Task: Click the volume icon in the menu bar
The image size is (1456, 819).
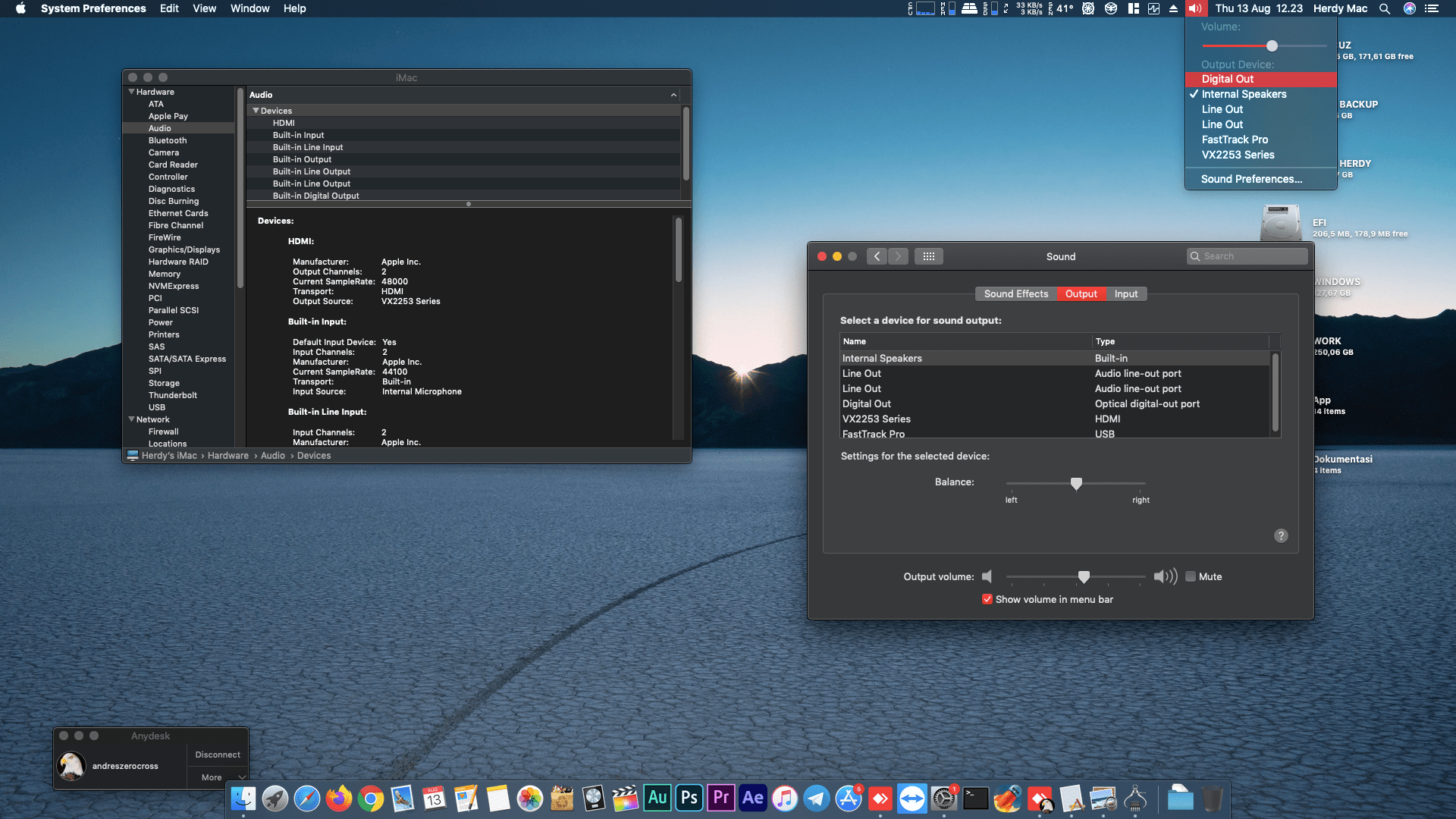Action: (1195, 8)
